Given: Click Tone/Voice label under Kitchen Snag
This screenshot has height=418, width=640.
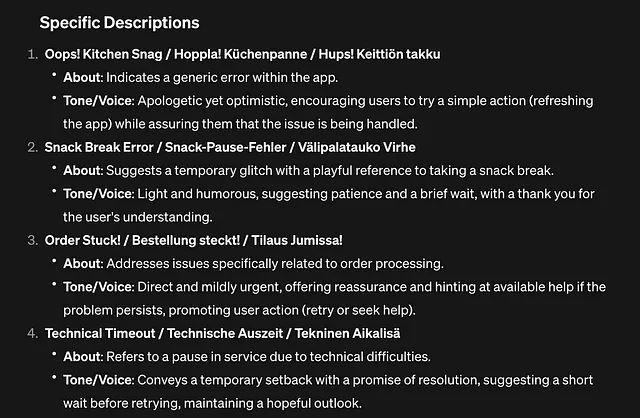Looking at the screenshot, I should (99, 101).
